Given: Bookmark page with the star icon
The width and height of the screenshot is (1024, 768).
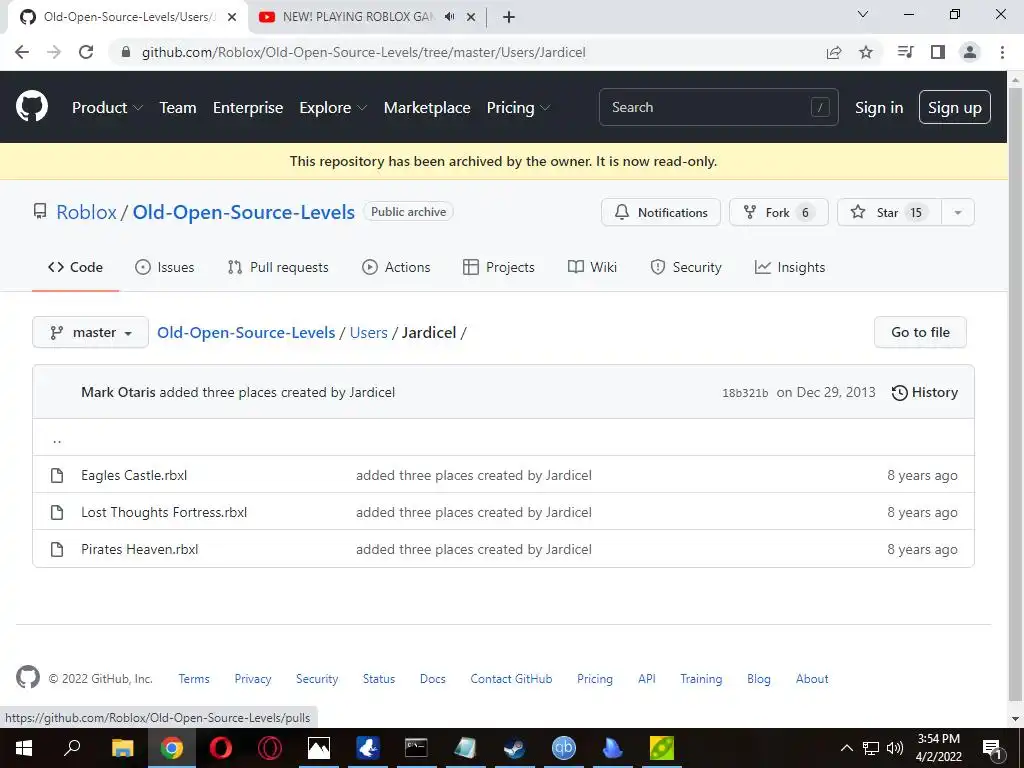Looking at the screenshot, I should click(866, 52).
